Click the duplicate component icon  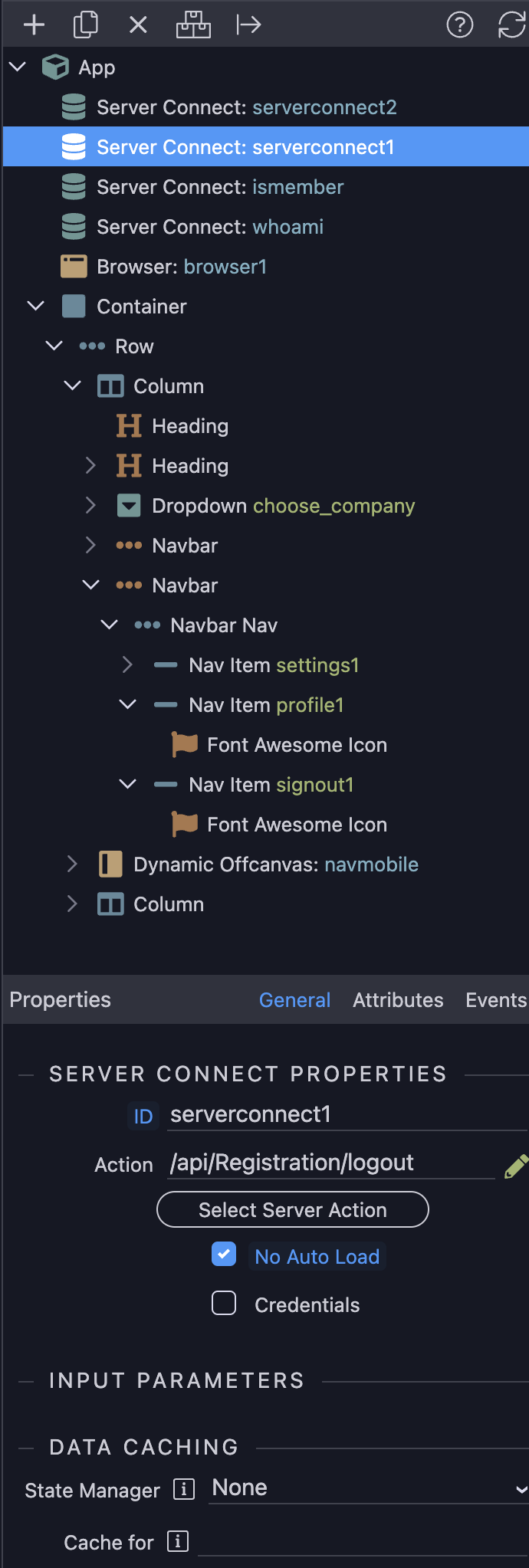(x=86, y=25)
